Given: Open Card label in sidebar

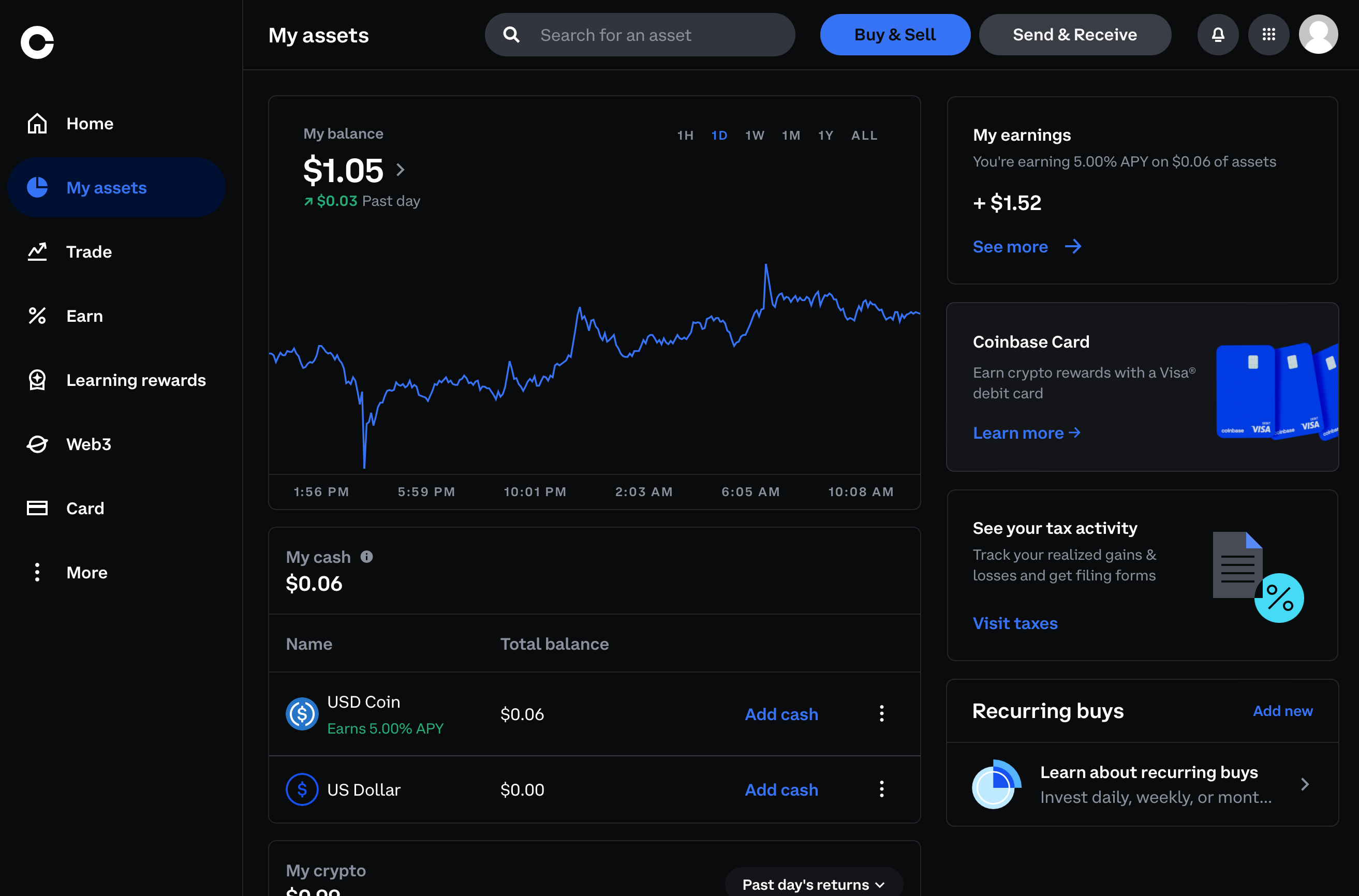Looking at the screenshot, I should [85, 508].
